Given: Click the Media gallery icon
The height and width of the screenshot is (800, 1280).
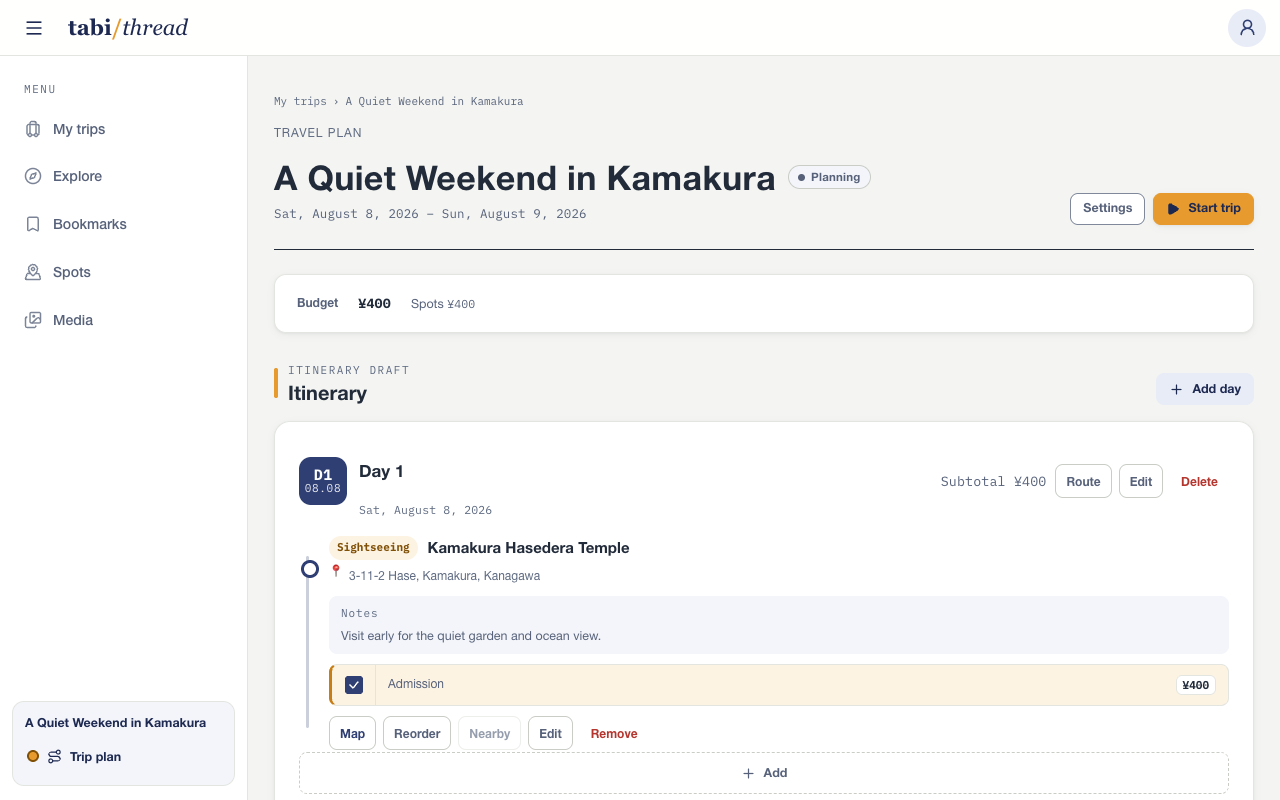Looking at the screenshot, I should pyautogui.click(x=33, y=320).
